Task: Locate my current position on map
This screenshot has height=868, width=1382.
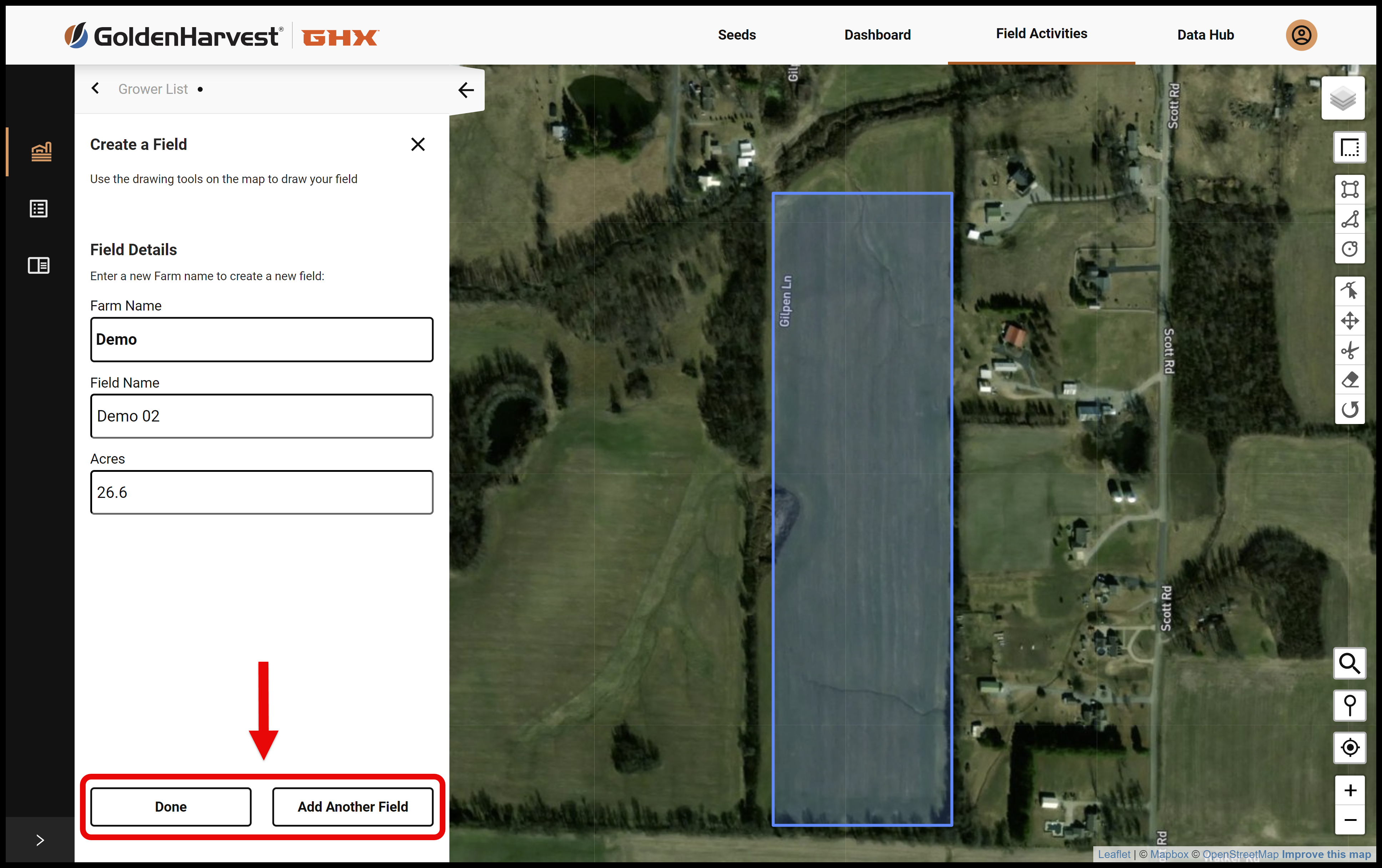Action: (x=1349, y=747)
